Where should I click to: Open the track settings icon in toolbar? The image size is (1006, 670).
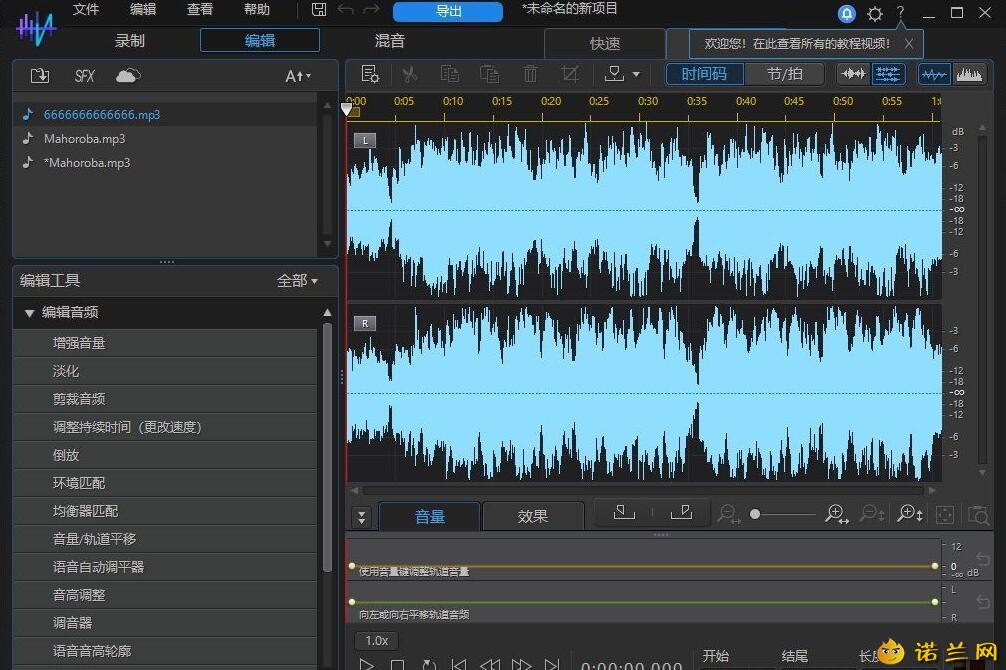tap(370, 74)
